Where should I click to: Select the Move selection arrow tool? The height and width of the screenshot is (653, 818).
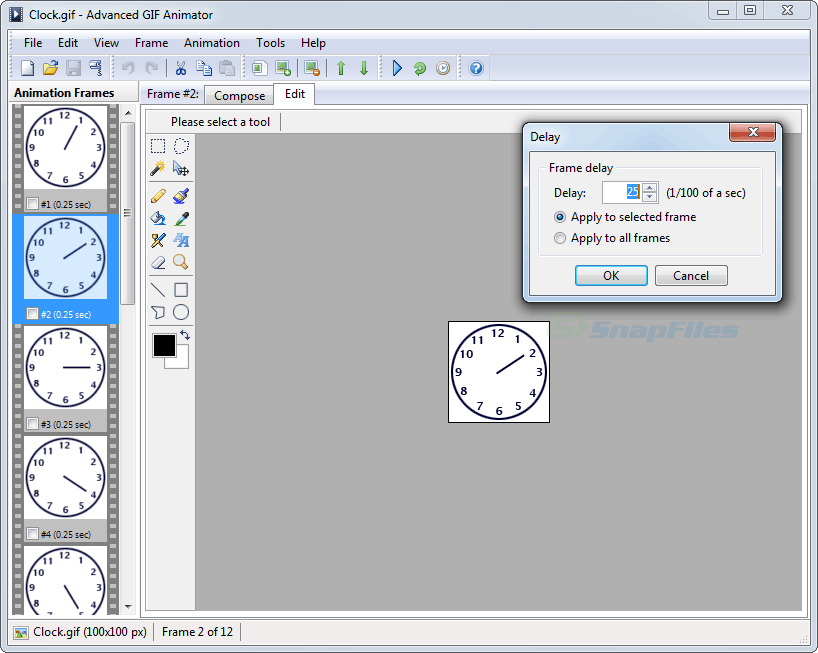(181, 168)
